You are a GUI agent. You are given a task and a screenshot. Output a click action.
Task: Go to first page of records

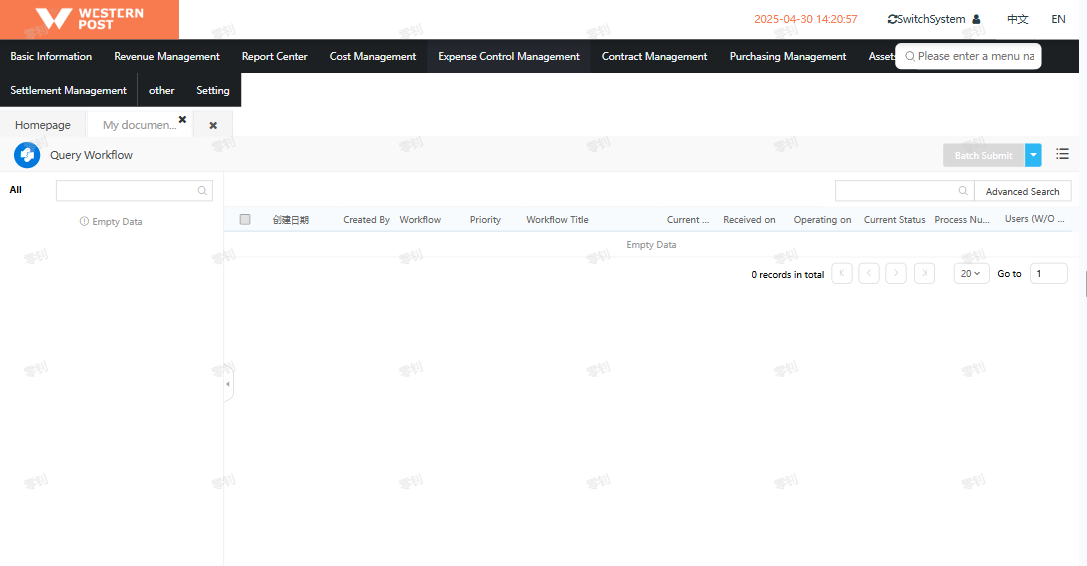(842, 273)
